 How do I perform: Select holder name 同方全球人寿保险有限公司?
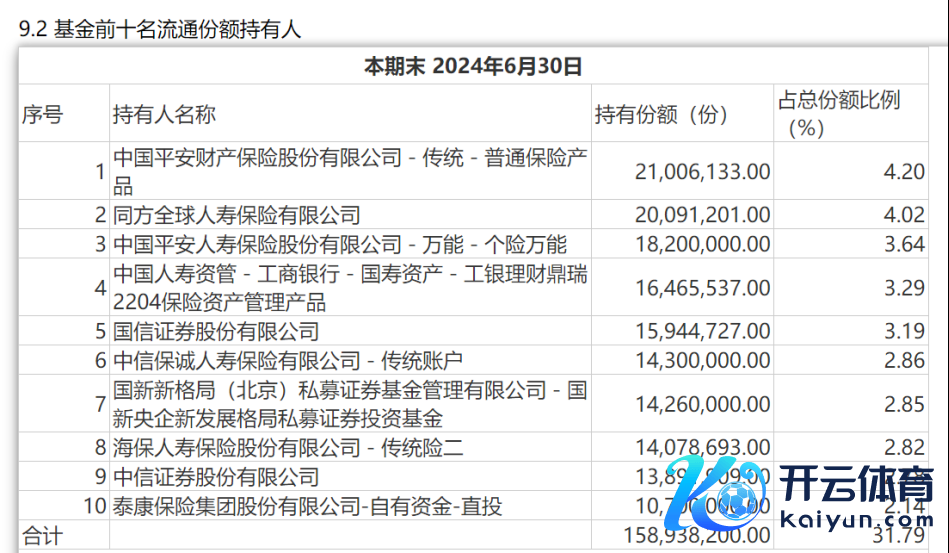click(237, 215)
